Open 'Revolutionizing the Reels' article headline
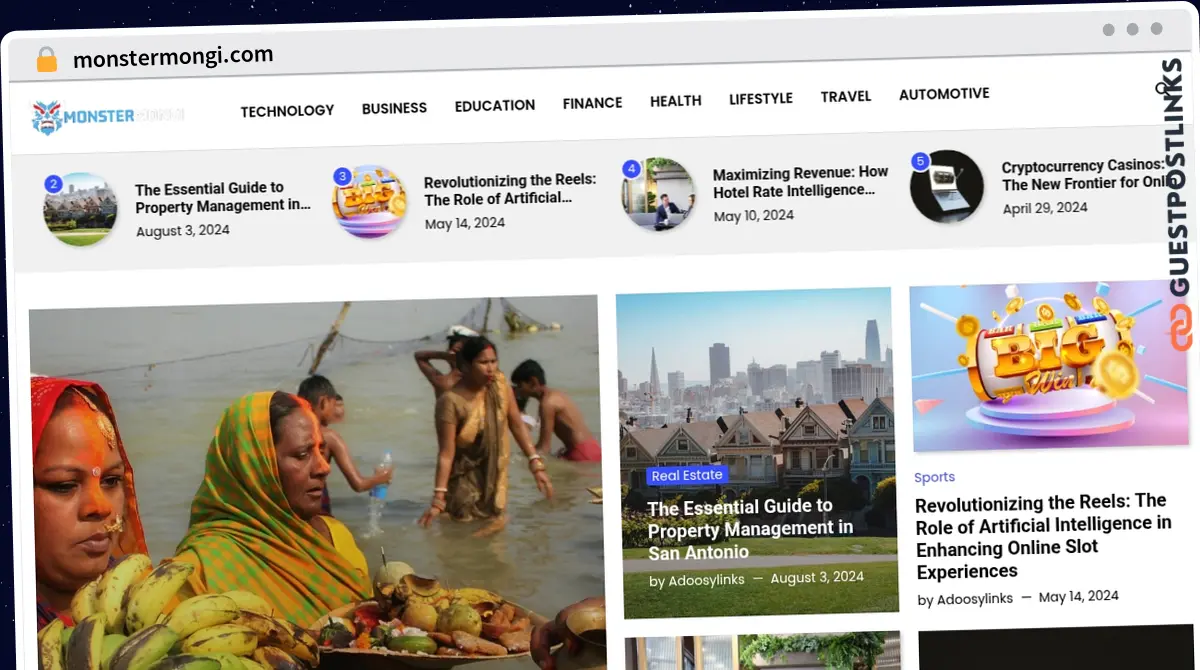Screen dimensions: 1200x670 [x=1042, y=535]
